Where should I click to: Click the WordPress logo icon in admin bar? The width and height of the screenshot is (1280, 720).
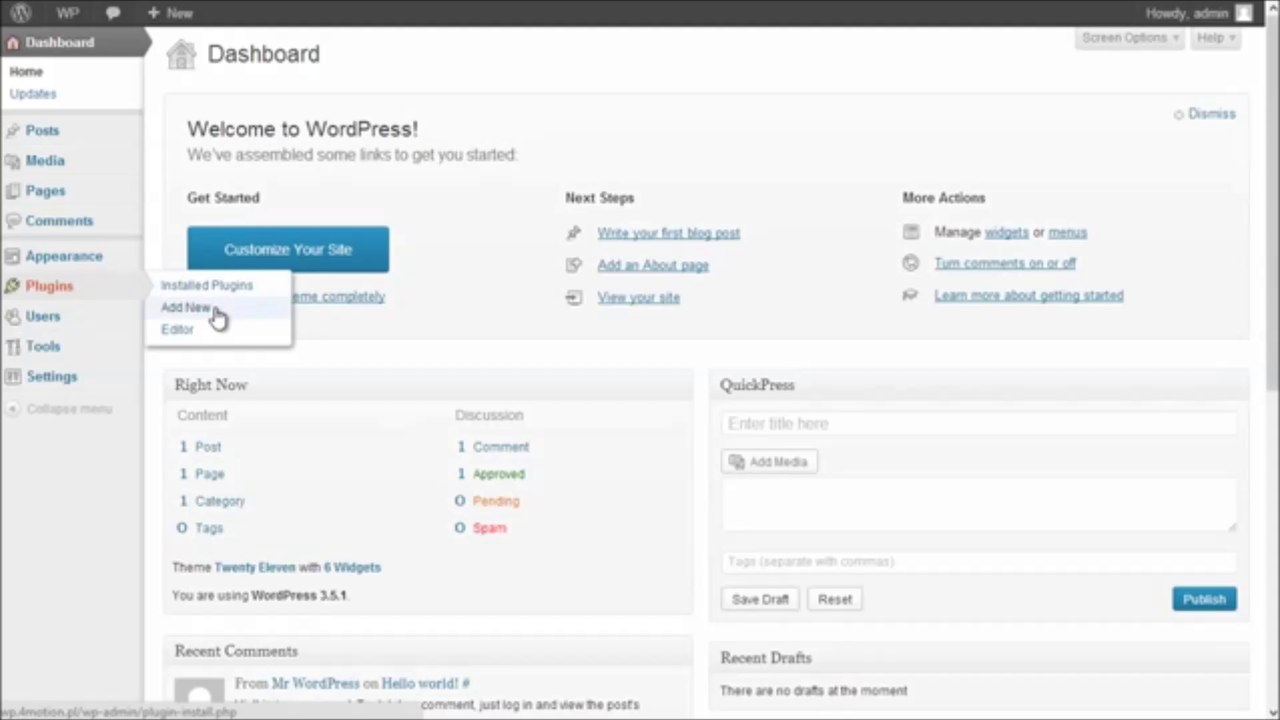click(20, 13)
